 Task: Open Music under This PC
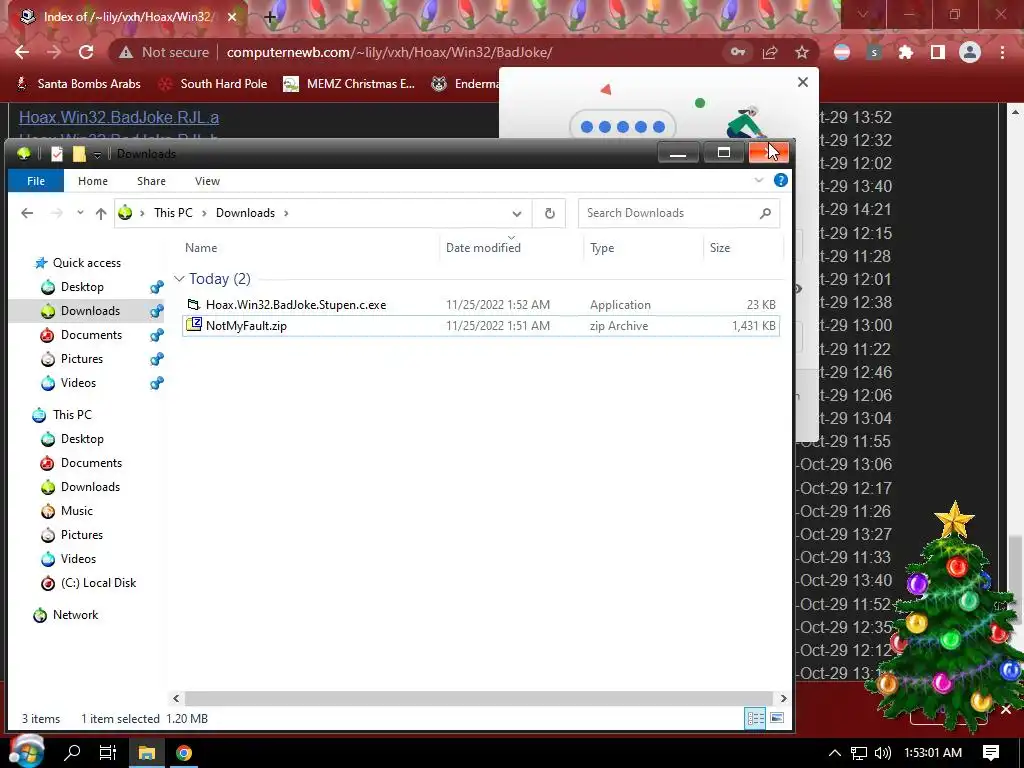click(76, 511)
